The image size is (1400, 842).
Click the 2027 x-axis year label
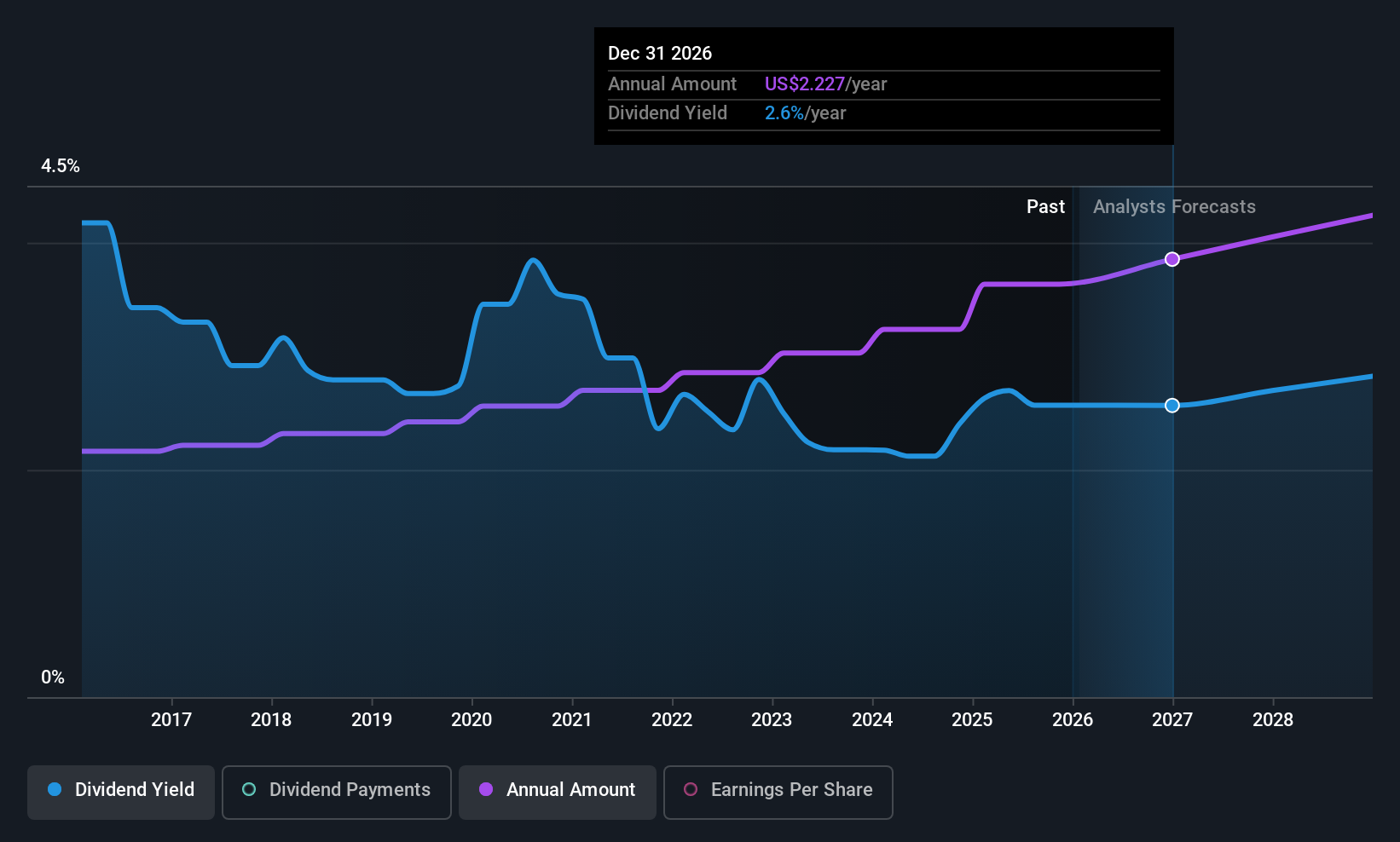[x=1172, y=719]
